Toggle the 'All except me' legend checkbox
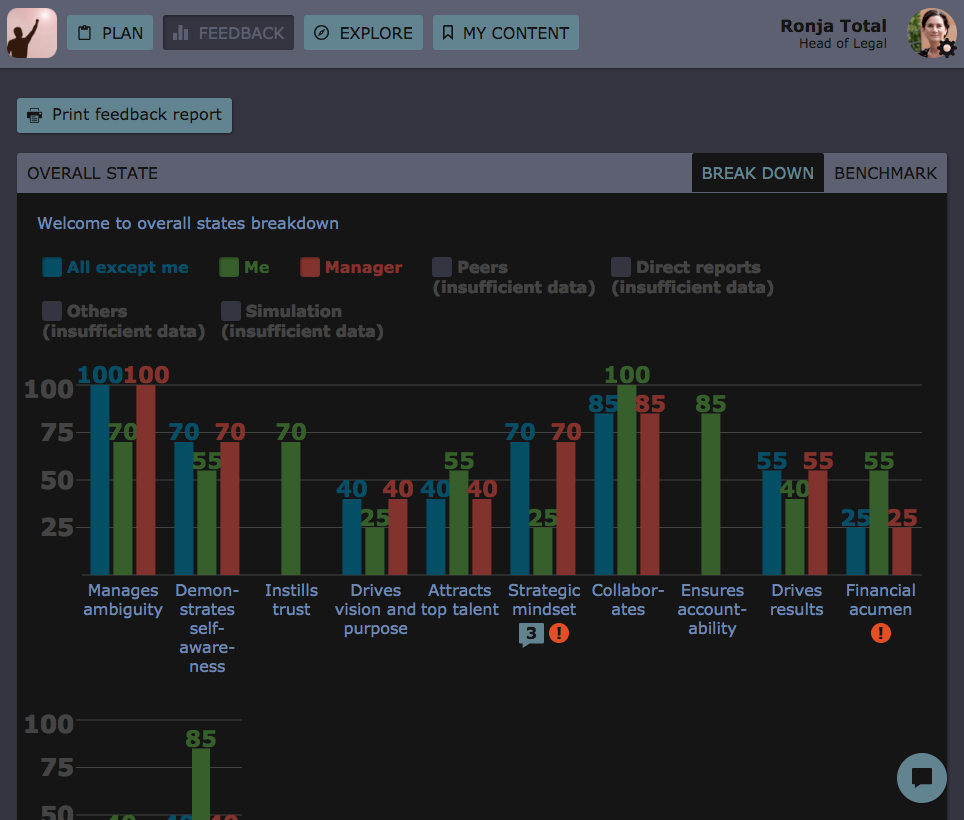The width and height of the screenshot is (964, 820). [x=52, y=267]
